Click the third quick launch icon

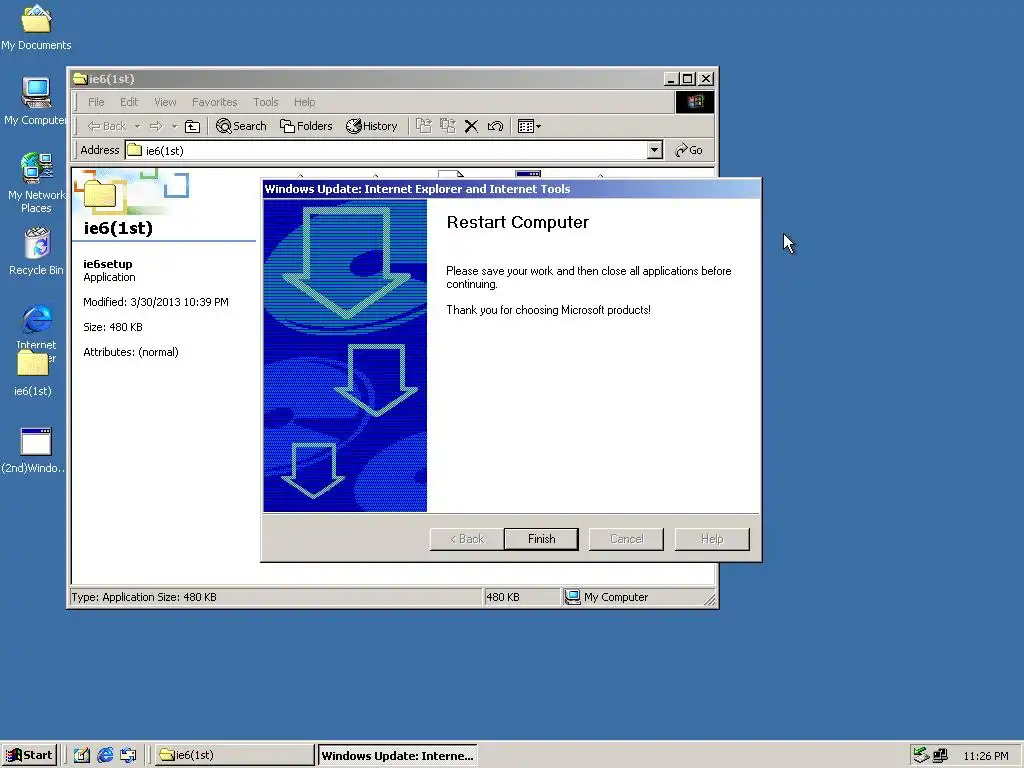tap(128, 755)
